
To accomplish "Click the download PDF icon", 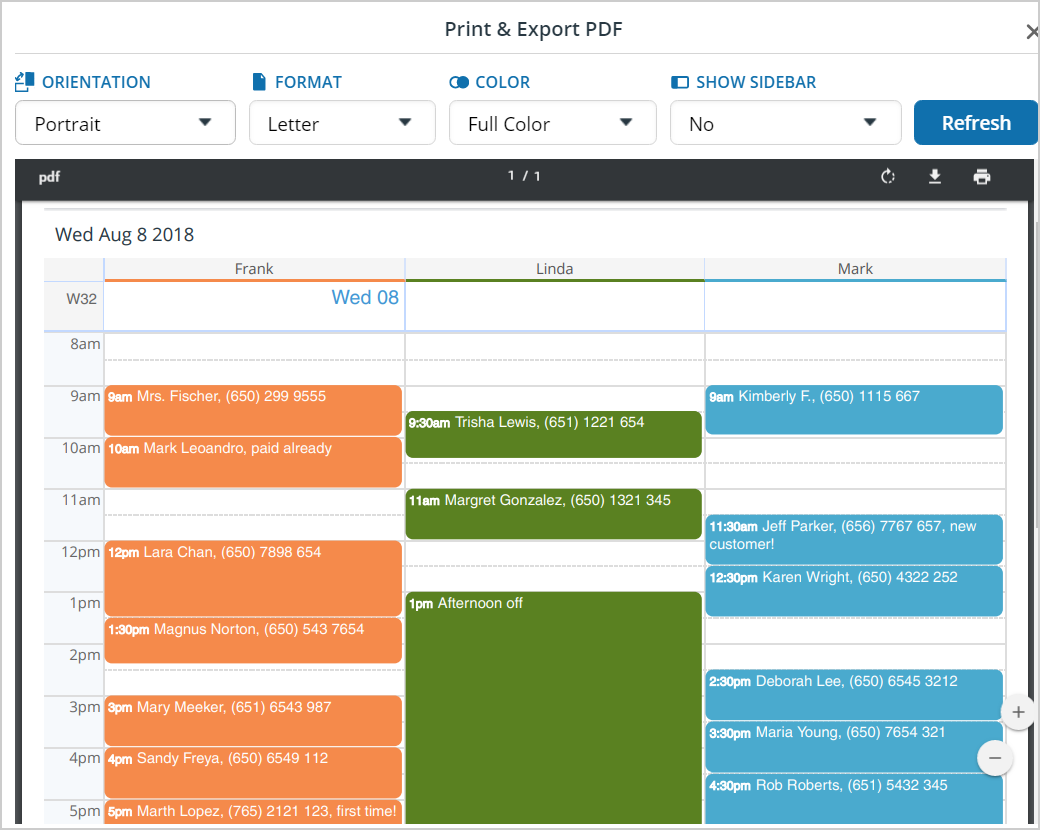I will [x=934, y=176].
